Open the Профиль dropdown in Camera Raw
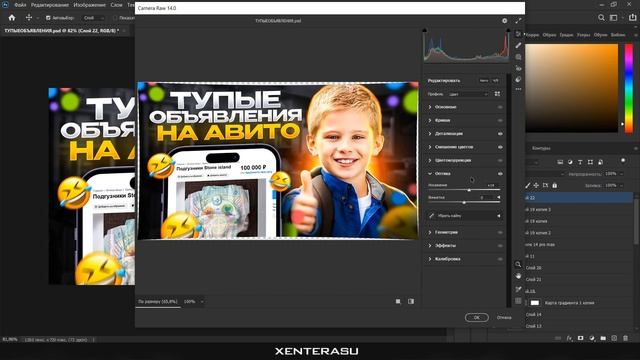 click(468, 94)
